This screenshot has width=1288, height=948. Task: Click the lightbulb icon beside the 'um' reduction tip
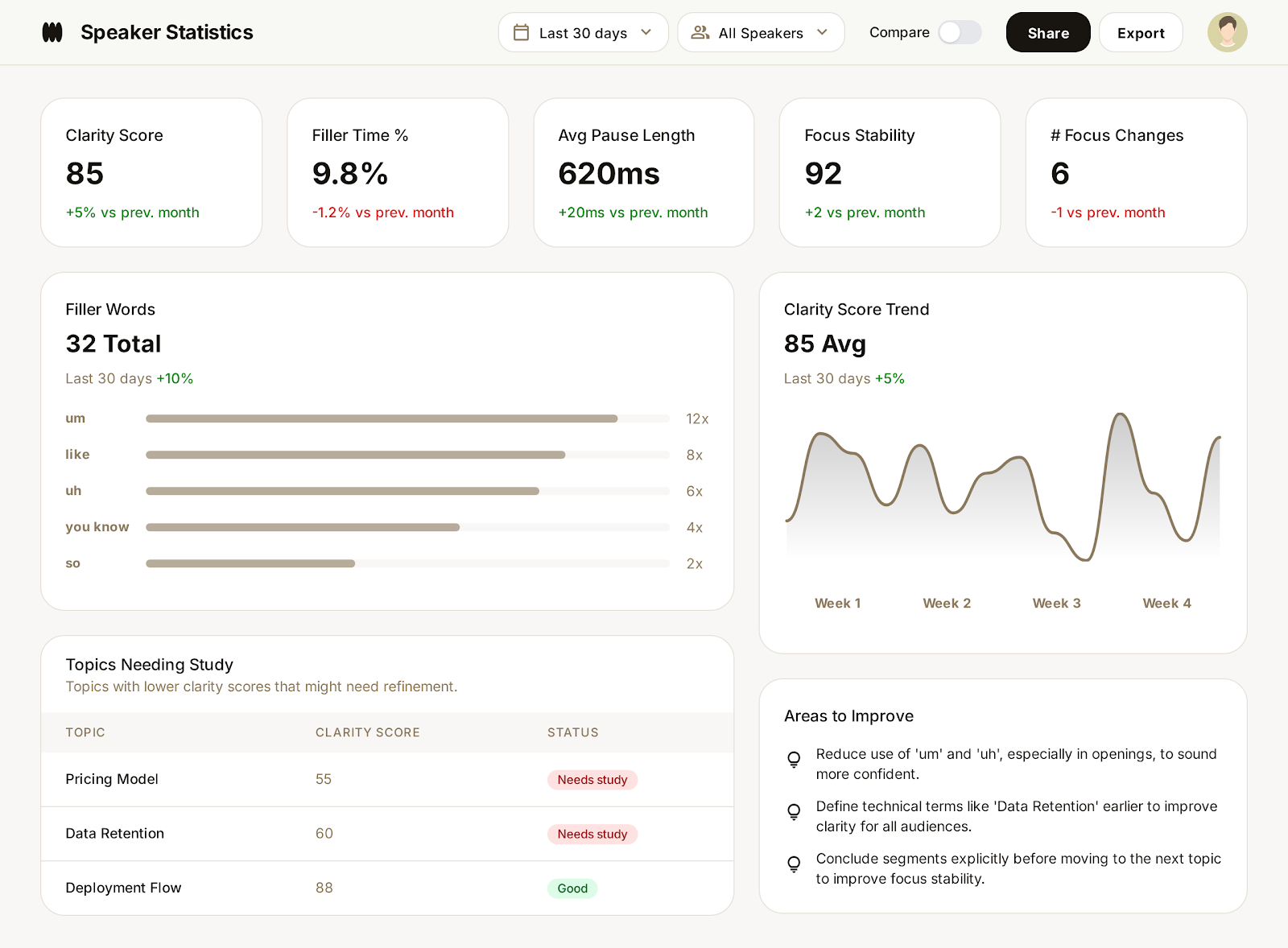click(x=793, y=759)
